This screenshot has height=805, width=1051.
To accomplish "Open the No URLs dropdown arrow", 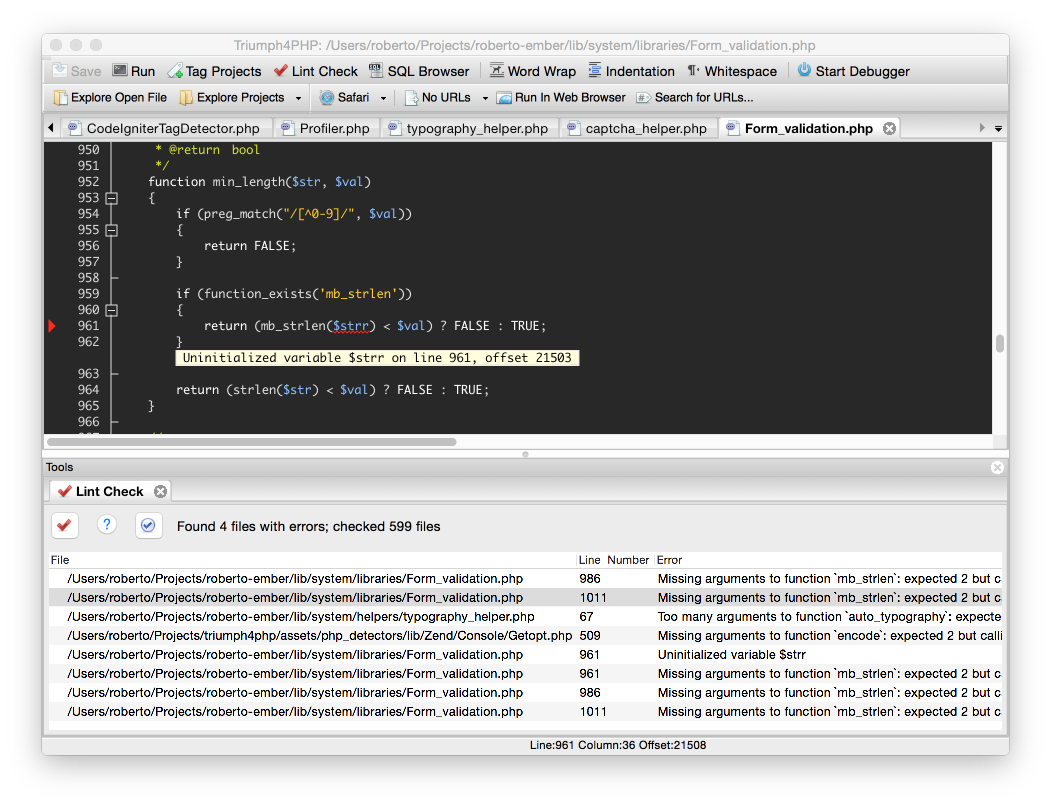I will click(485, 98).
